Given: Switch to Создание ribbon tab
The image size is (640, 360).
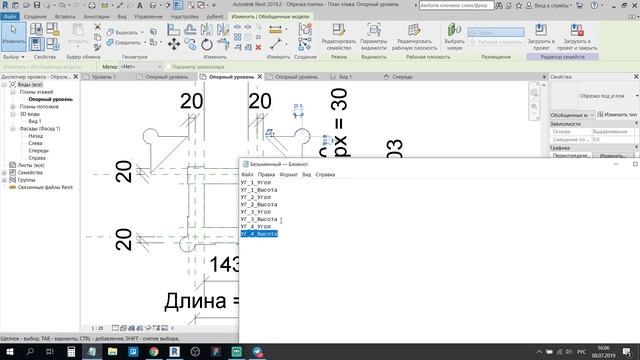Looking at the screenshot, I should 35,17.
